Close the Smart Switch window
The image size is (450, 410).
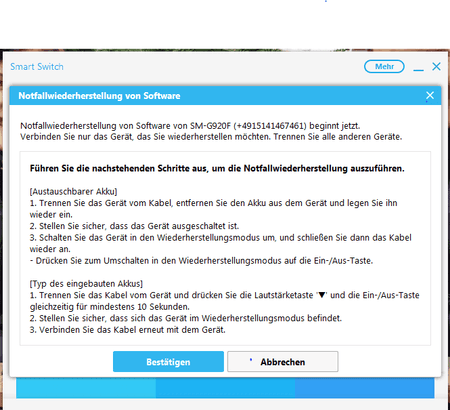436,66
